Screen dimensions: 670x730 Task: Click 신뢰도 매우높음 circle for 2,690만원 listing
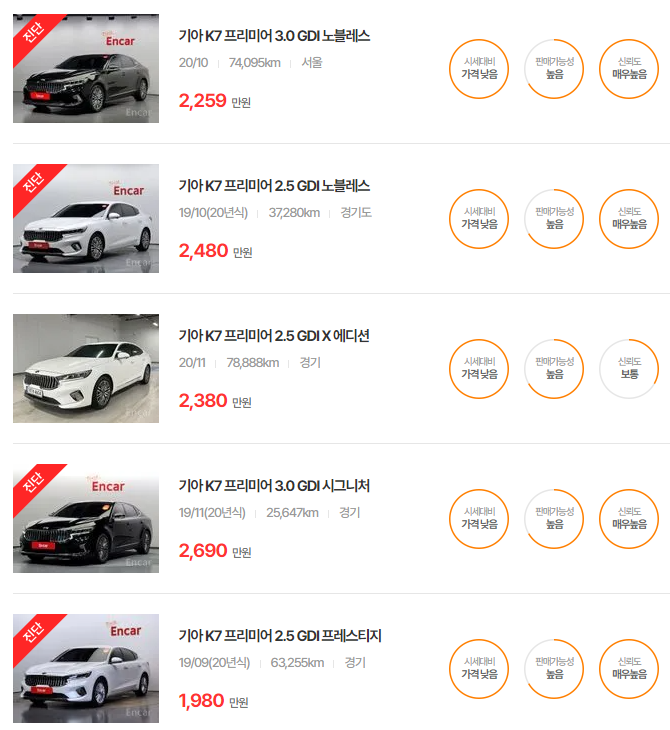click(x=629, y=519)
